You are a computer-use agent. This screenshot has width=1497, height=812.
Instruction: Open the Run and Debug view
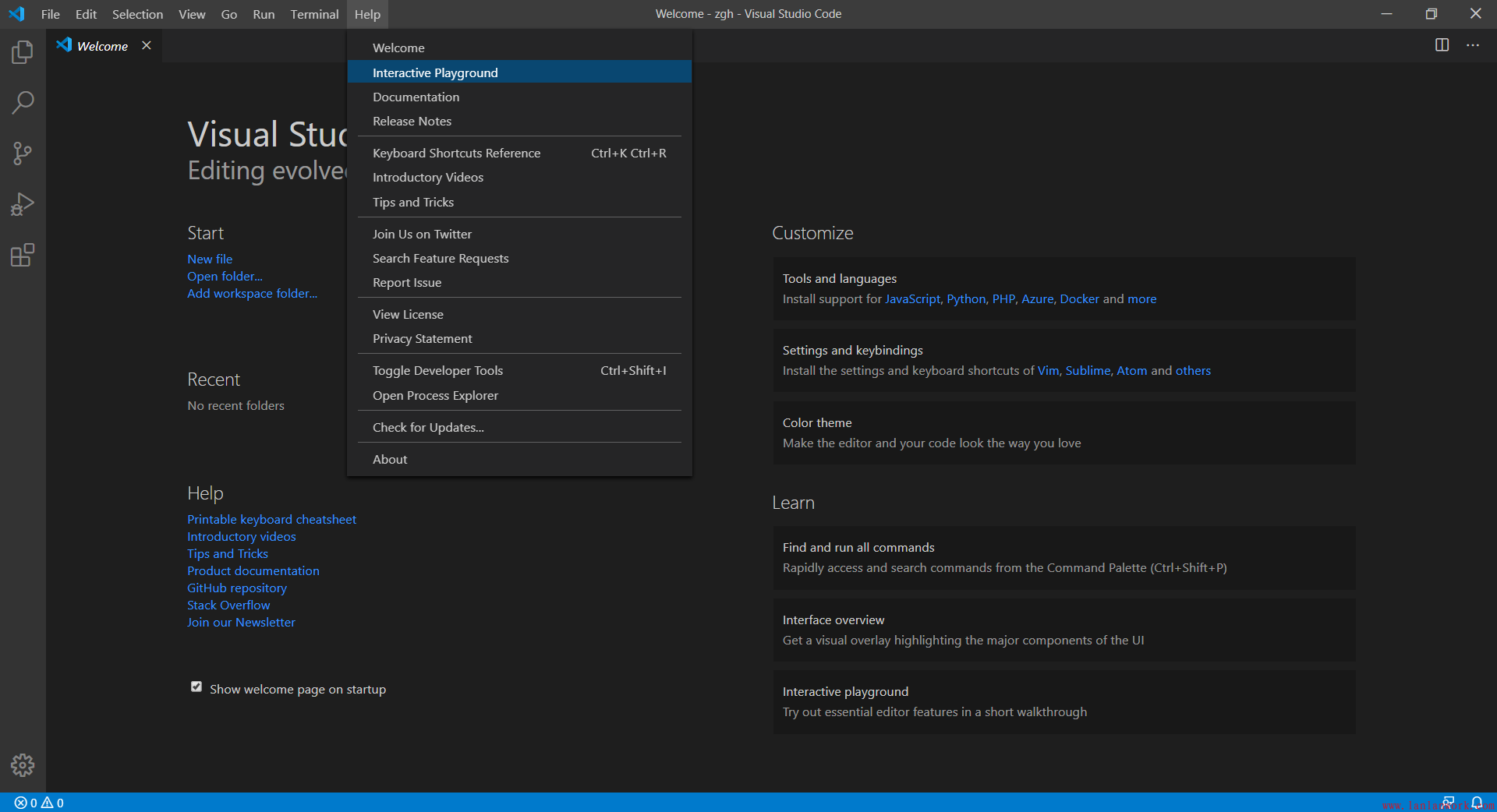click(23, 204)
